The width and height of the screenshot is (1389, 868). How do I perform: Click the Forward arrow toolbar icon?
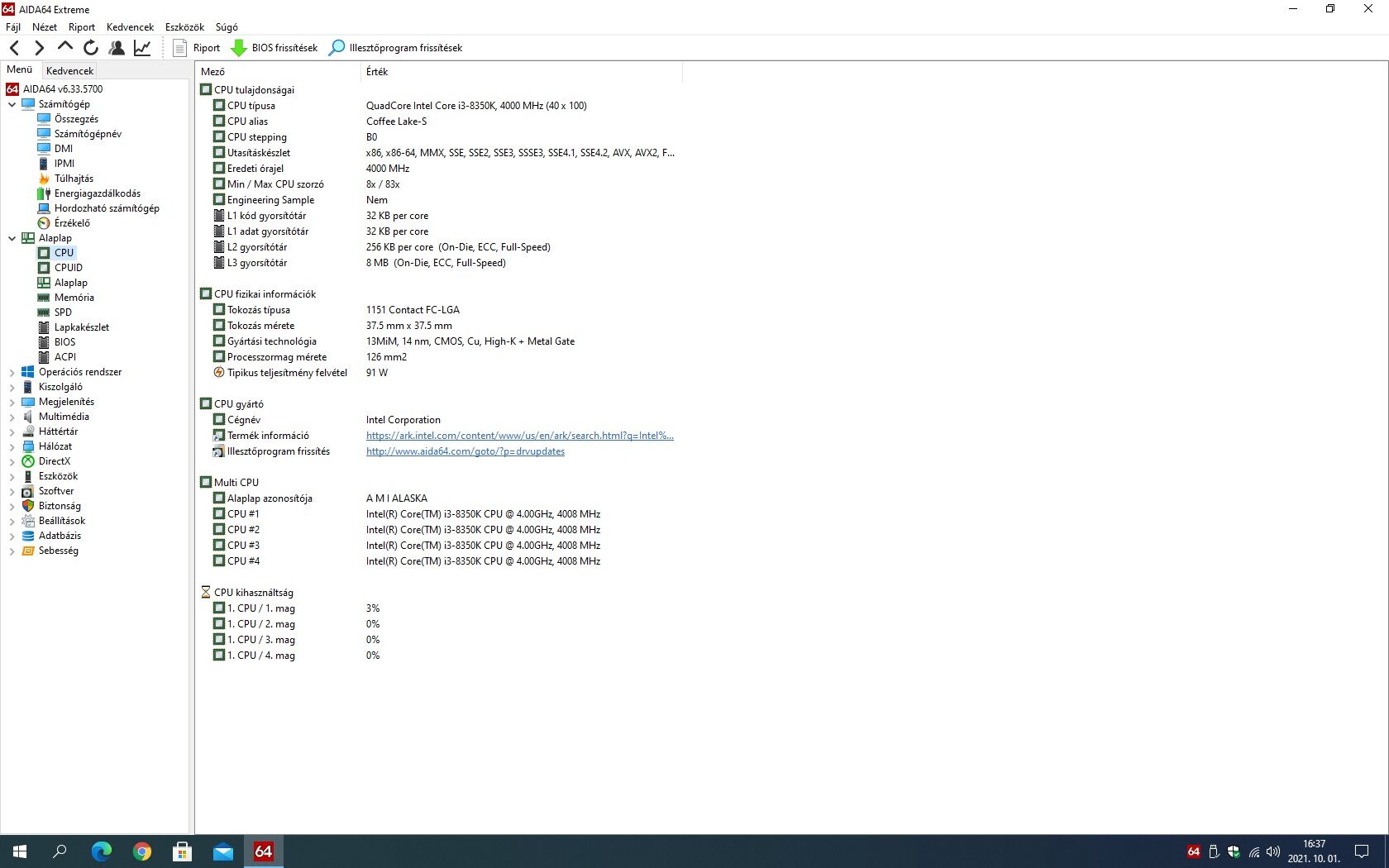pyautogui.click(x=39, y=48)
